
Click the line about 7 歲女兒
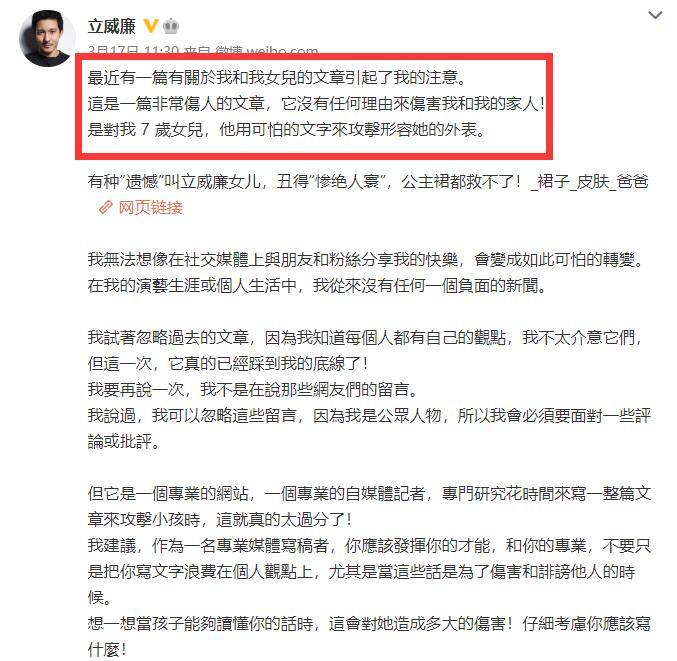pos(287,130)
